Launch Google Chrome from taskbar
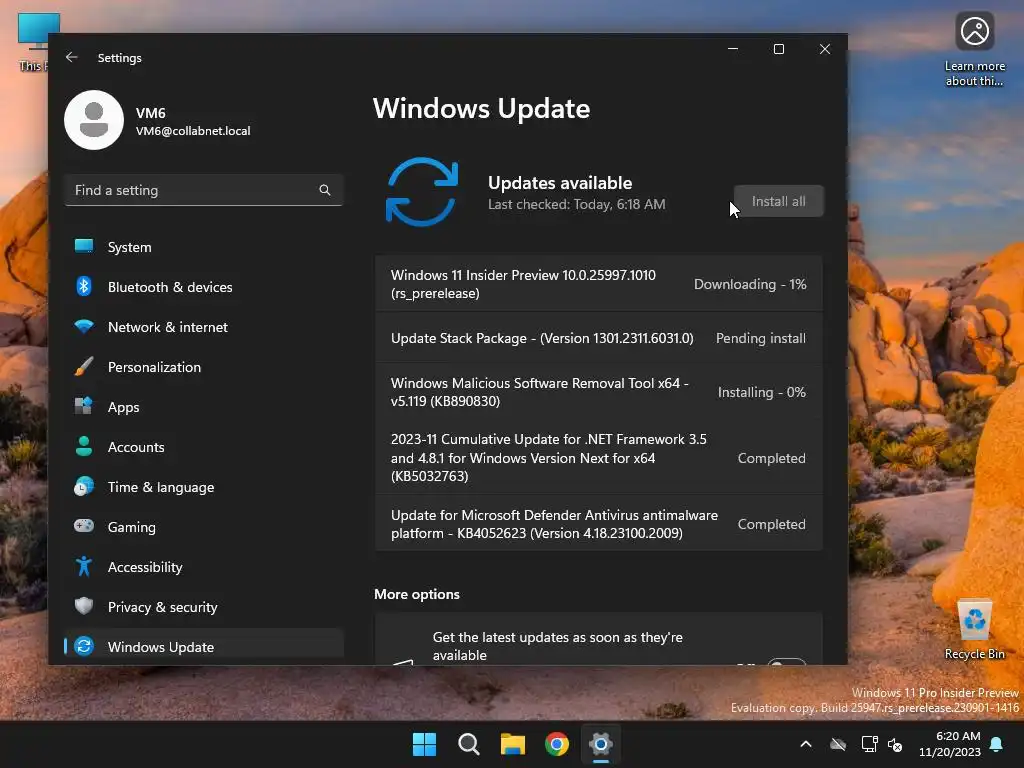This screenshot has height=768, width=1024. click(556, 744)
